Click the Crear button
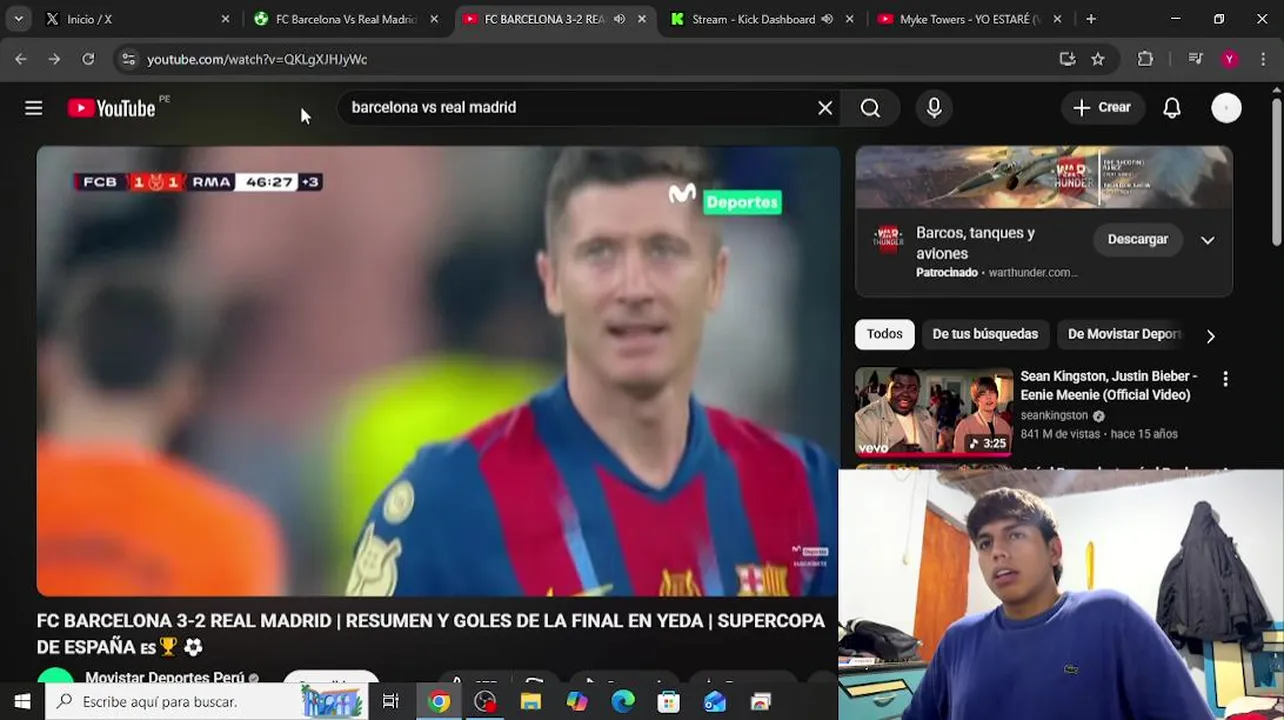 tap(1101, 108)
